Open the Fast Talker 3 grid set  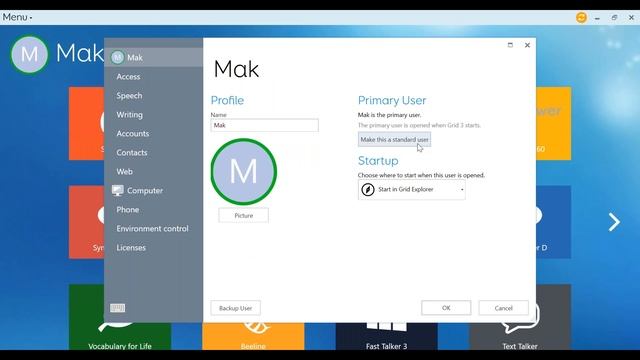(x=387, y=336)
